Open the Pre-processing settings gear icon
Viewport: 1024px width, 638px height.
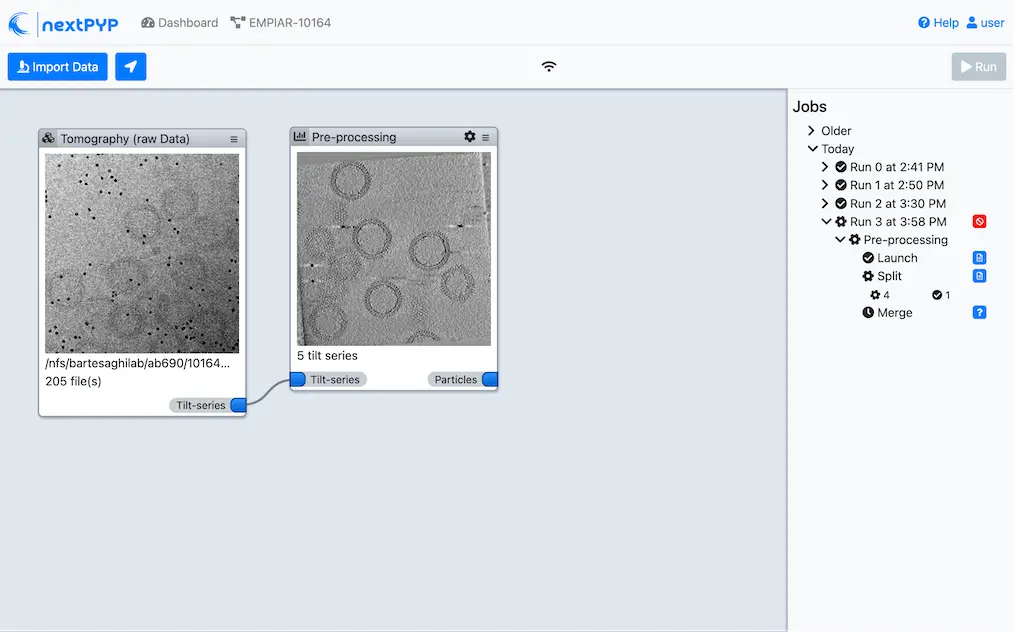coord(470,137)
